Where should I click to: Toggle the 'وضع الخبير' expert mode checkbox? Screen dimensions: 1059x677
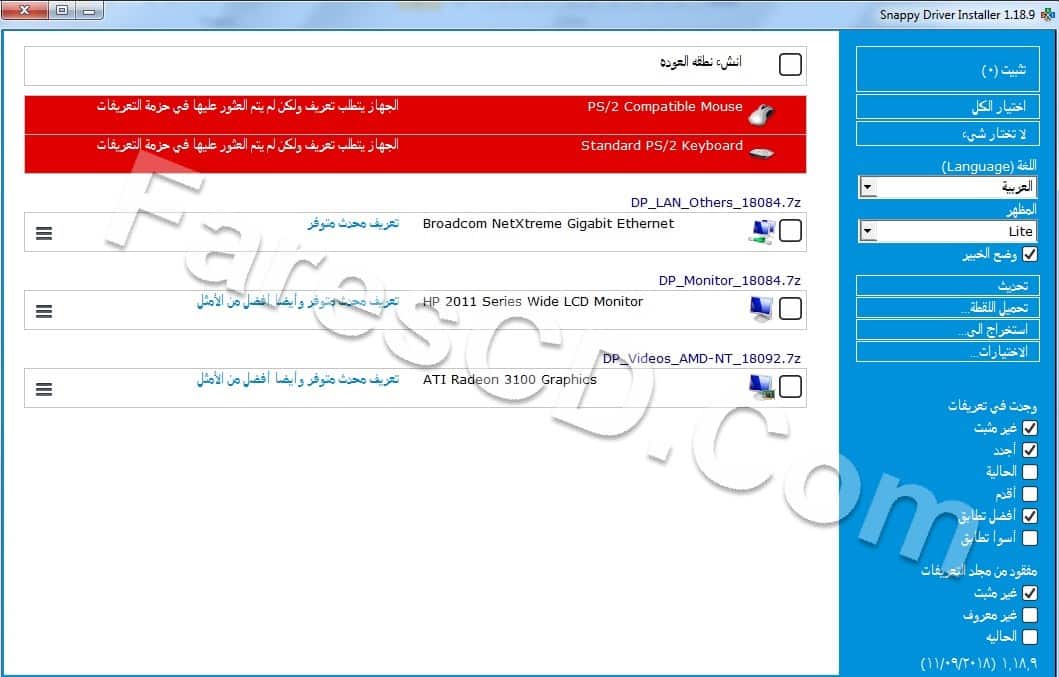point(1029,254)
